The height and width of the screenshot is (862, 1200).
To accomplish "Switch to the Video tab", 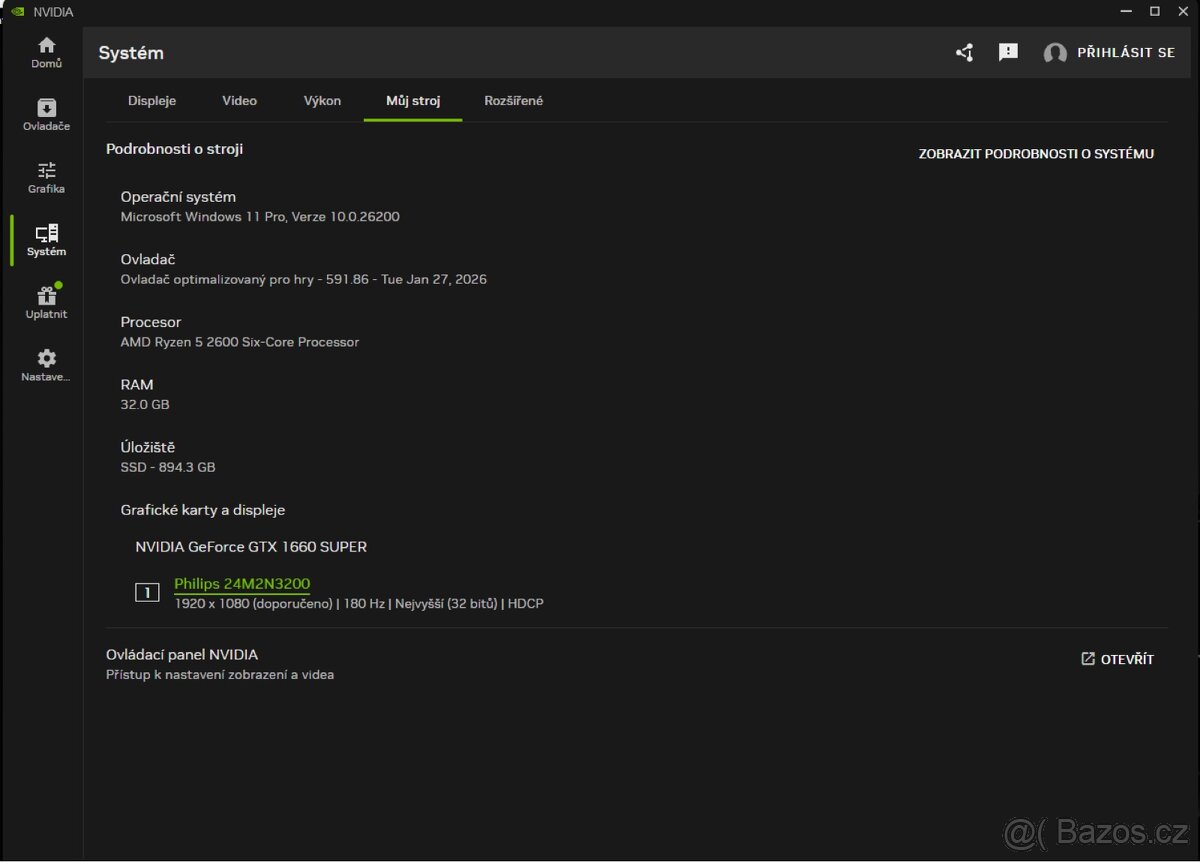I will (x=239, y=101).
